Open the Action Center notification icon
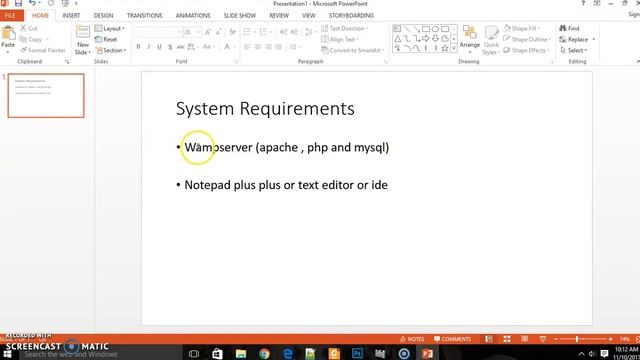640x360 pixels. 604,353
